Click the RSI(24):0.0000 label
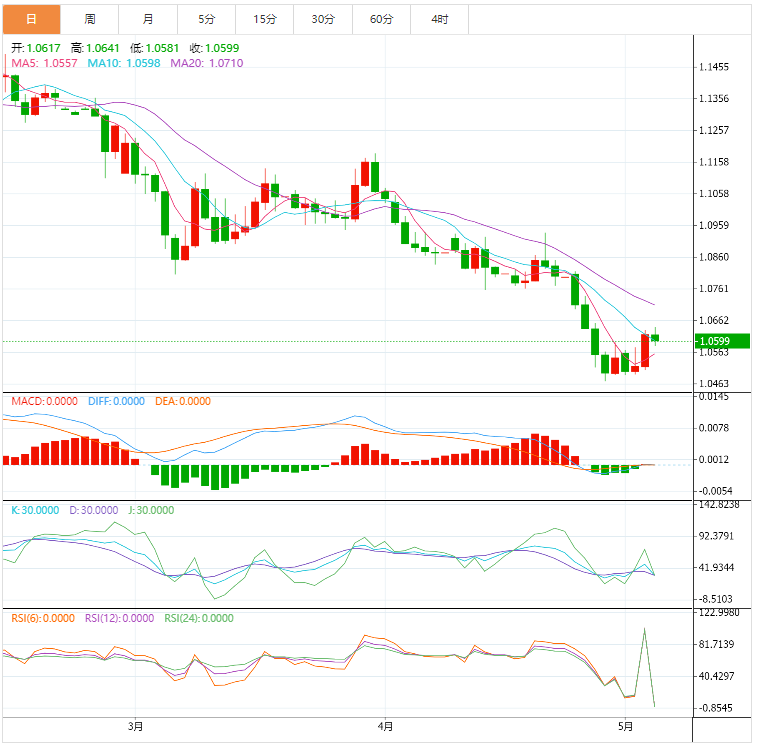Image resolution: width=758 pixels, height=750 pixels. pyautogui.click(x=199, y=618)
